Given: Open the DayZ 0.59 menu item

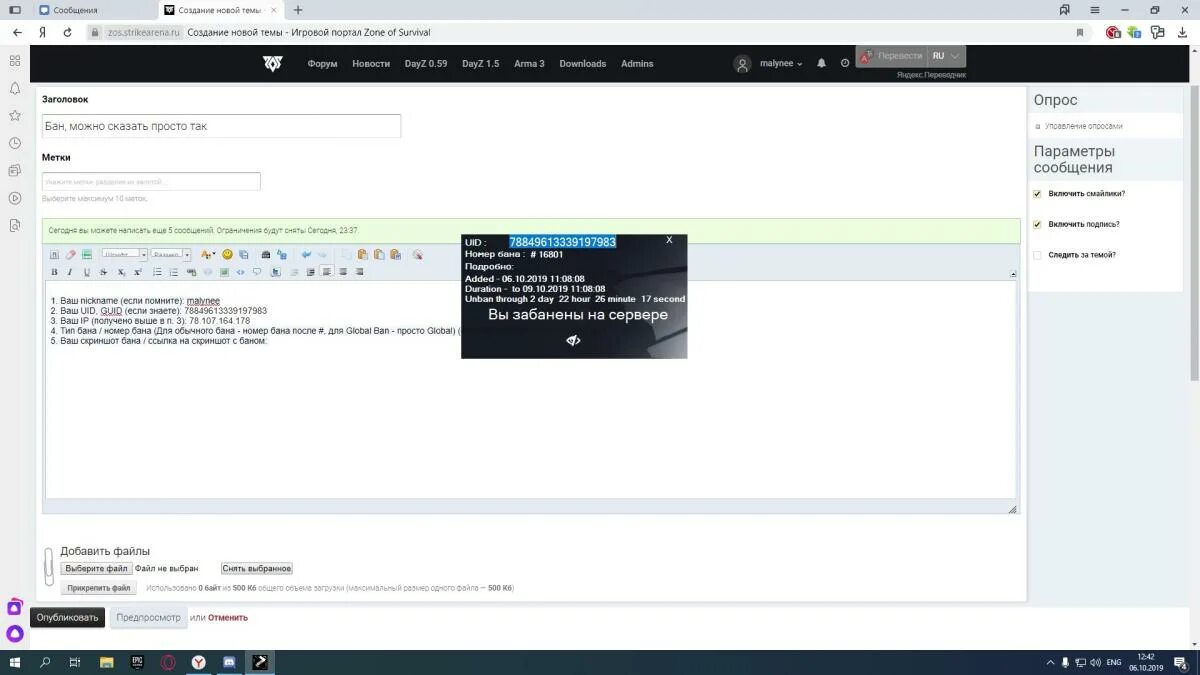Looking at the screenshot, I should click(x=426, y=63).
